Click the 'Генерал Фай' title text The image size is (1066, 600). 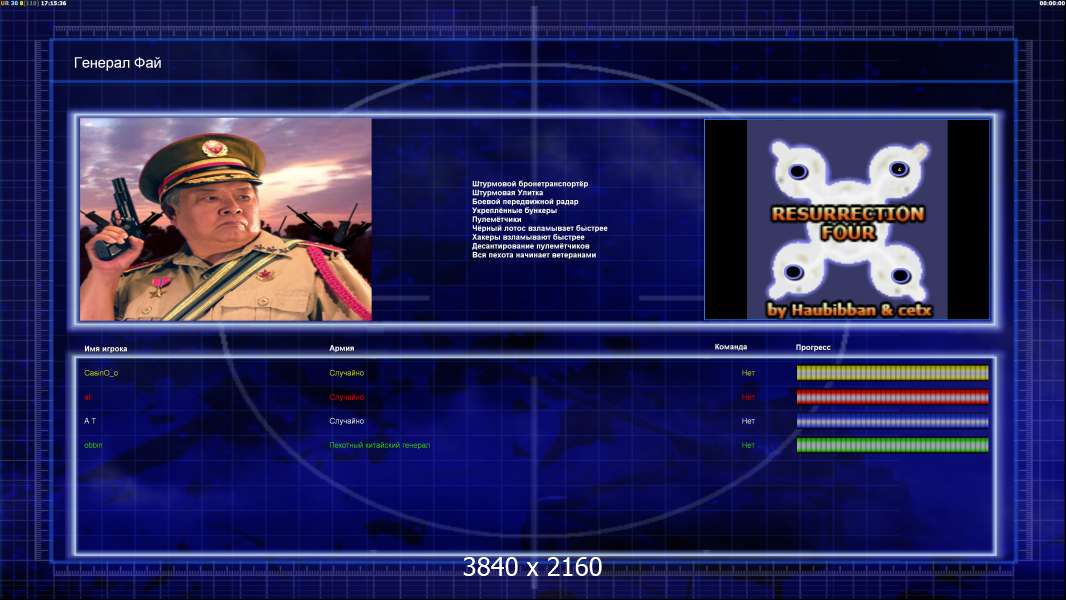click(118, 63)
